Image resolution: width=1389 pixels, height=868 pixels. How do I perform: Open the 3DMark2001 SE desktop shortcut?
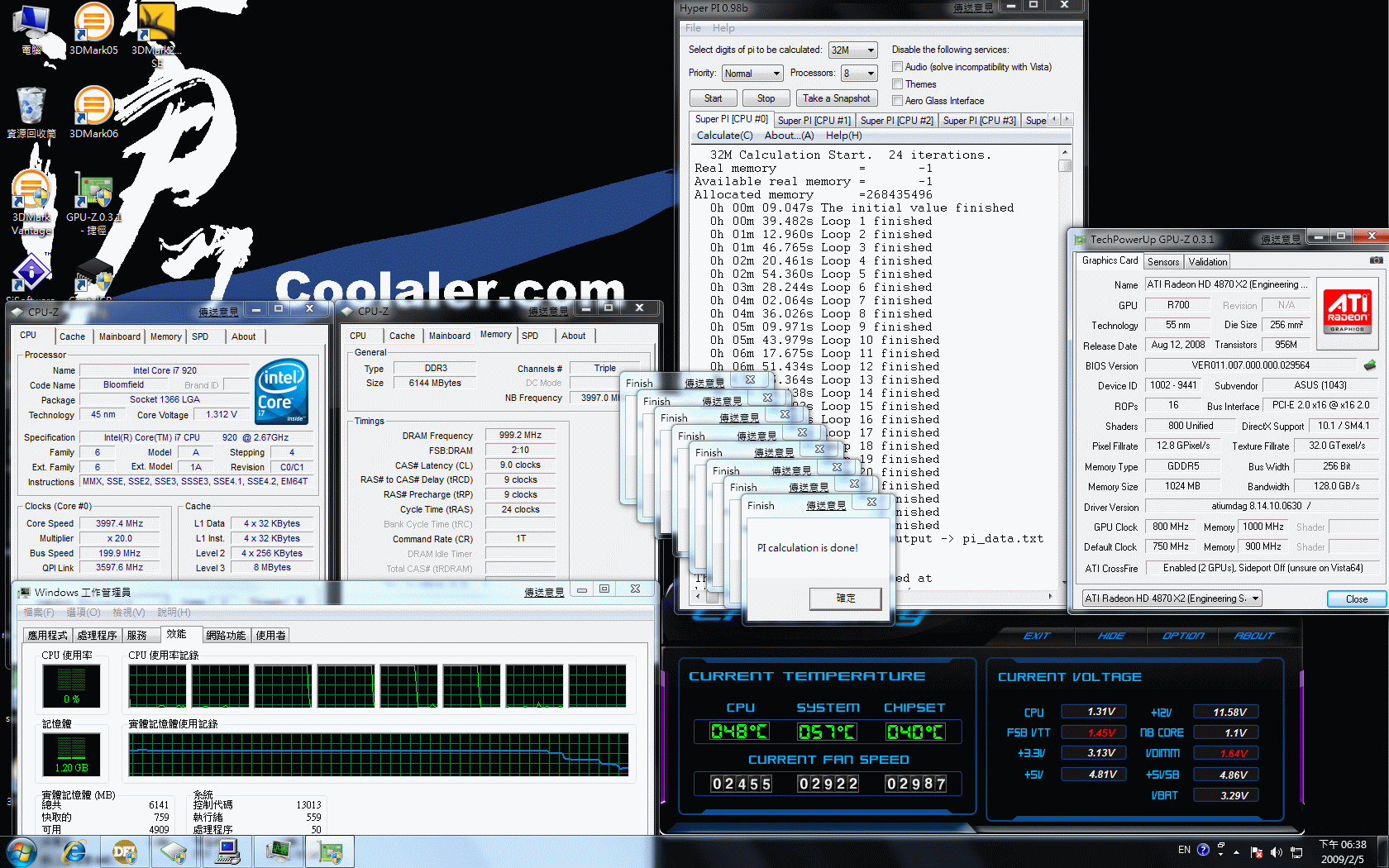pyautogui.click(x=156, y=35)
